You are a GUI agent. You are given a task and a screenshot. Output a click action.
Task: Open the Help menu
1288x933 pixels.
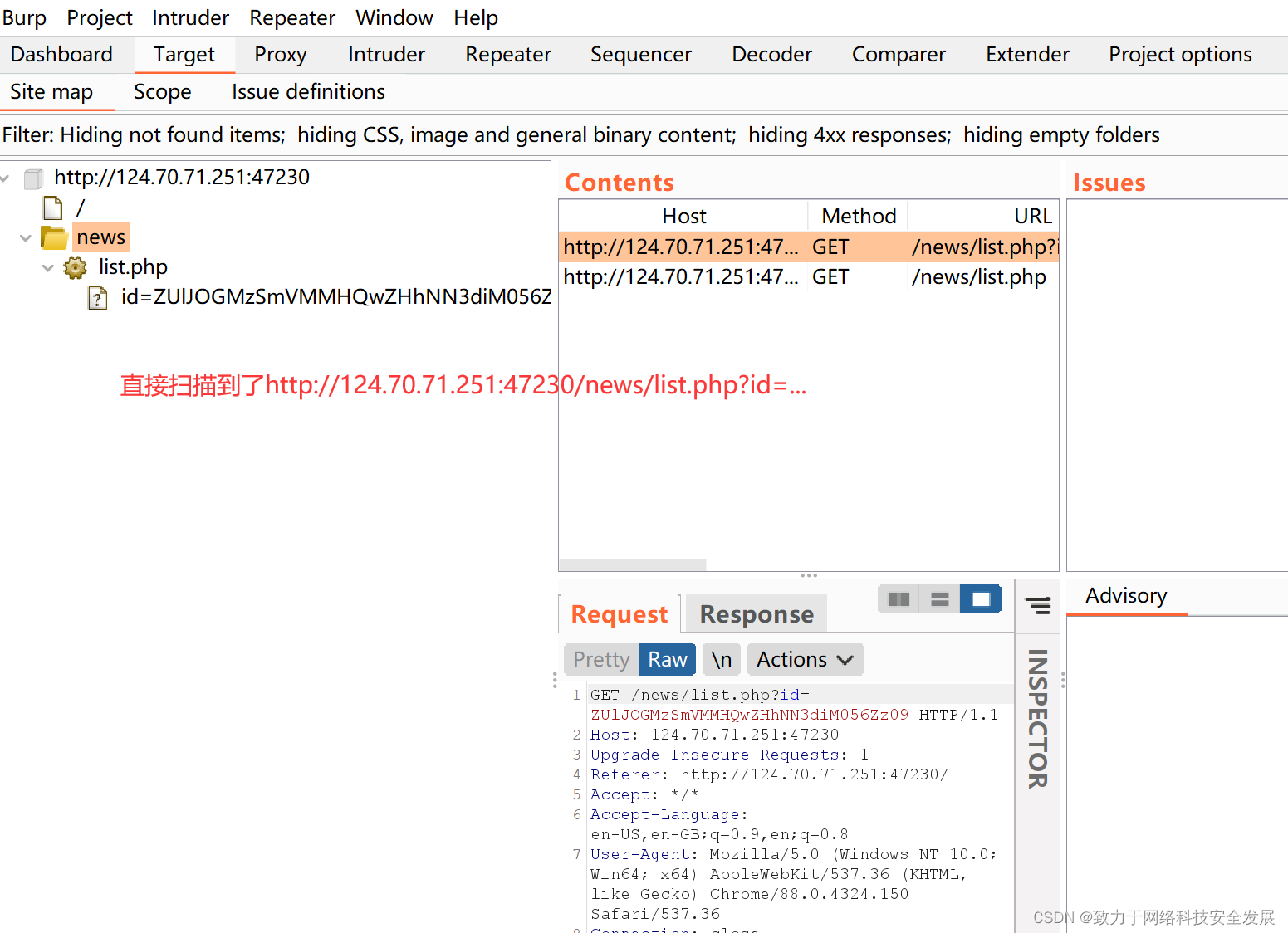tap(476, 17)
